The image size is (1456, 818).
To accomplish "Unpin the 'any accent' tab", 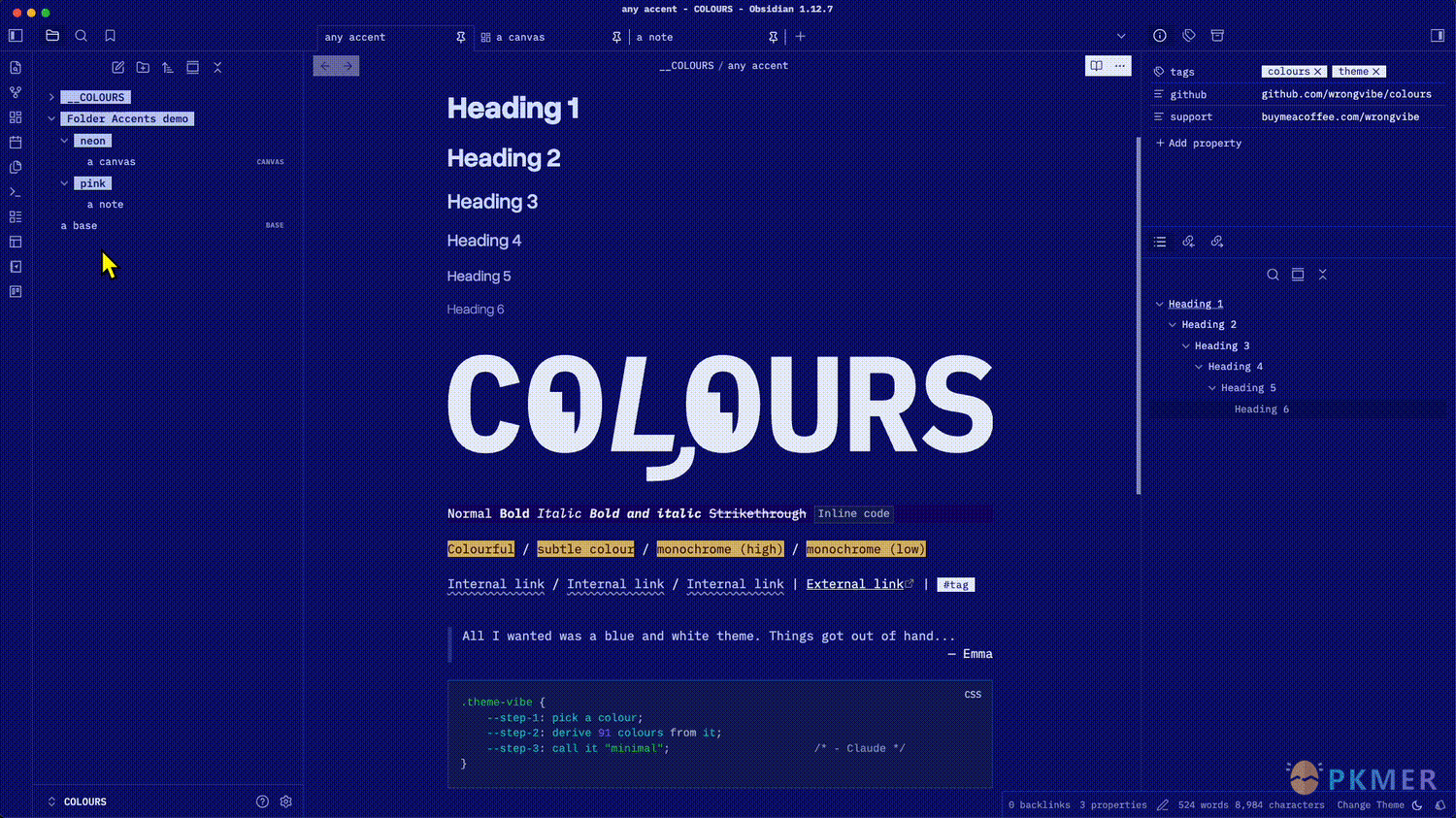I will (x=461, y=37).
